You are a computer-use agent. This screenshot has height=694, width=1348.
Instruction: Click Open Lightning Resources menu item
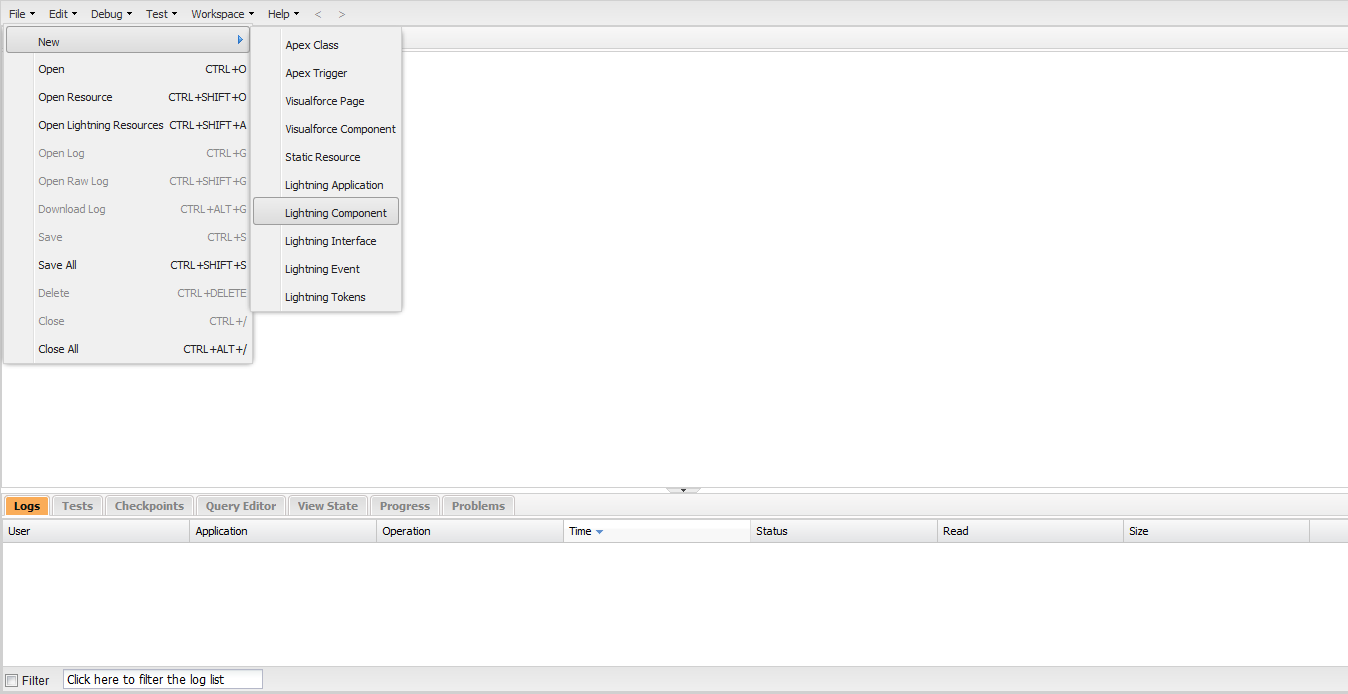tap(101, 125)
